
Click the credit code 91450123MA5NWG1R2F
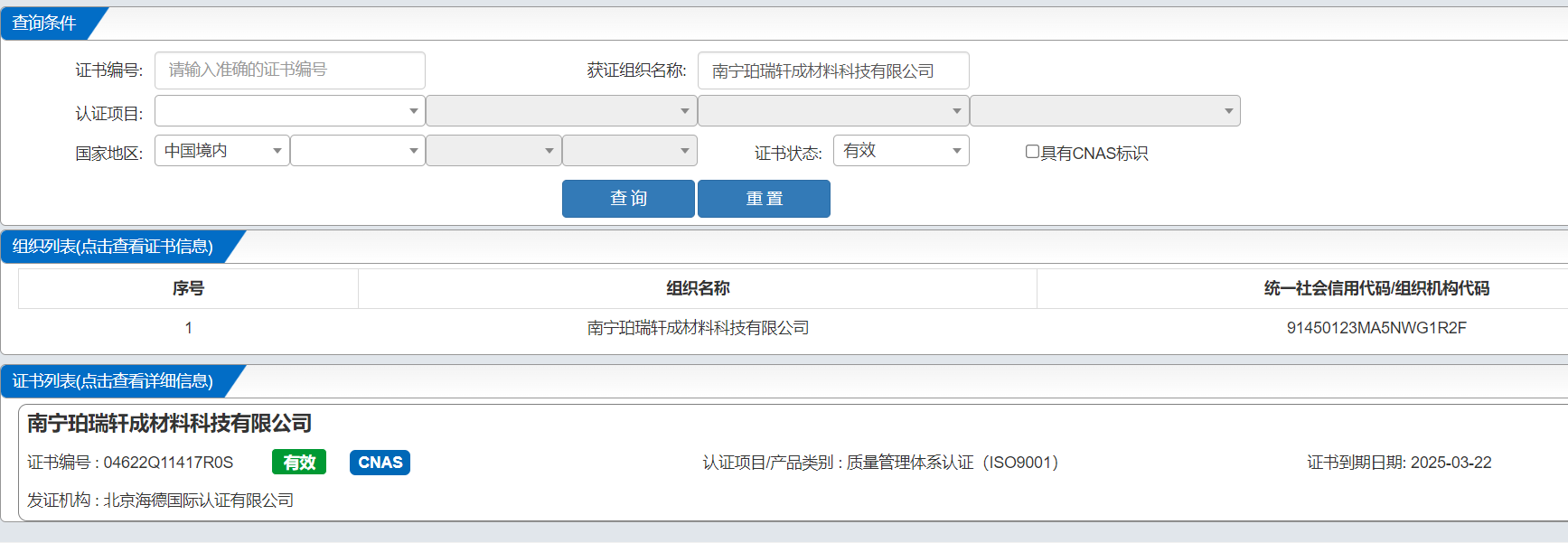click(x=1376, y=328)
